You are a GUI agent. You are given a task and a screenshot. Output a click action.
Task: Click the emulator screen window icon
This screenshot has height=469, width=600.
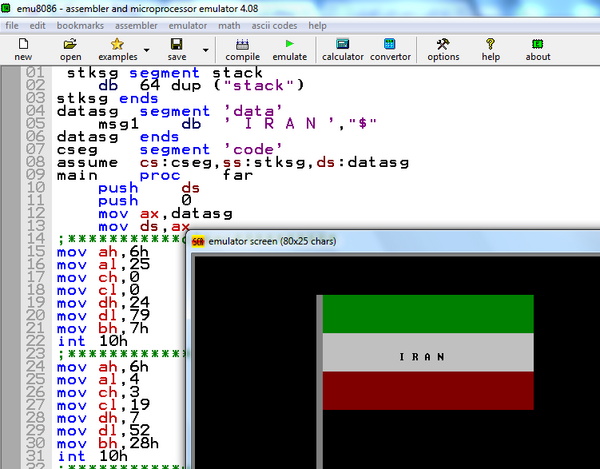coord(198,241)
